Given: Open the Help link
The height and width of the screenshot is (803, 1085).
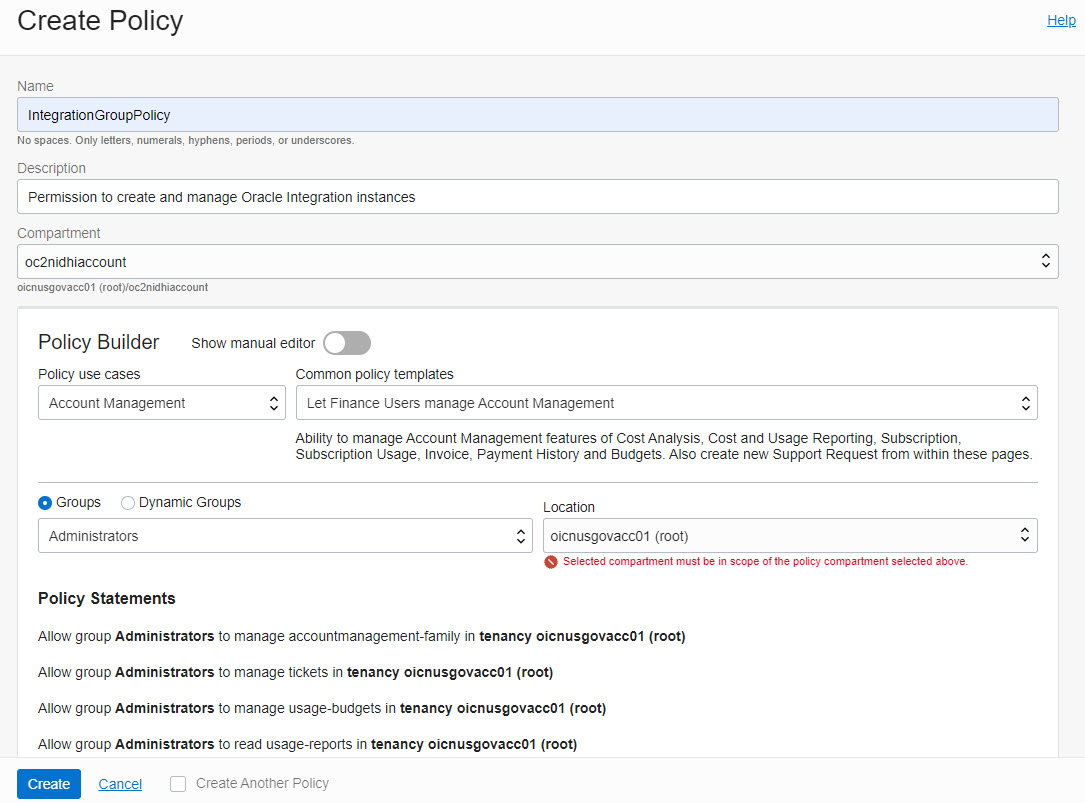Looking at the screenshot, I should point(1061,19).
